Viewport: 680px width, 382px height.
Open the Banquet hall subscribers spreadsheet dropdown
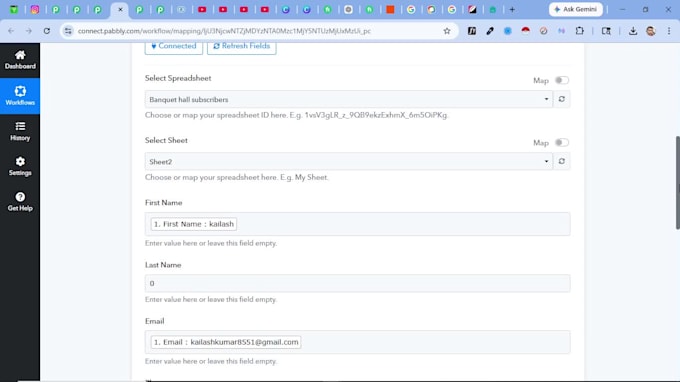pyautogui.click(x=349, y=99)
